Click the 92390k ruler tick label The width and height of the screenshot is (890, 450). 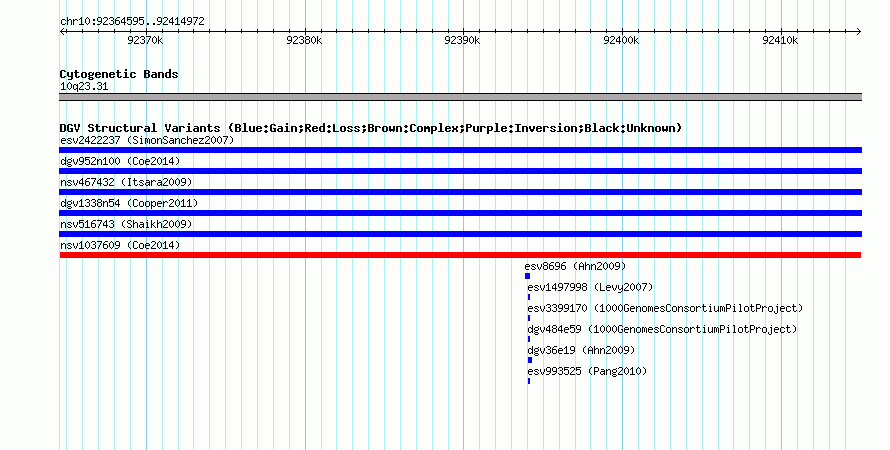pos(462,40)
